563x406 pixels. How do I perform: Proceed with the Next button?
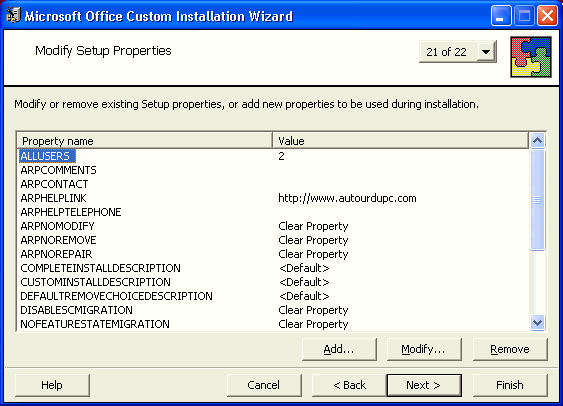pyautogui.click(x=424, y=385)
